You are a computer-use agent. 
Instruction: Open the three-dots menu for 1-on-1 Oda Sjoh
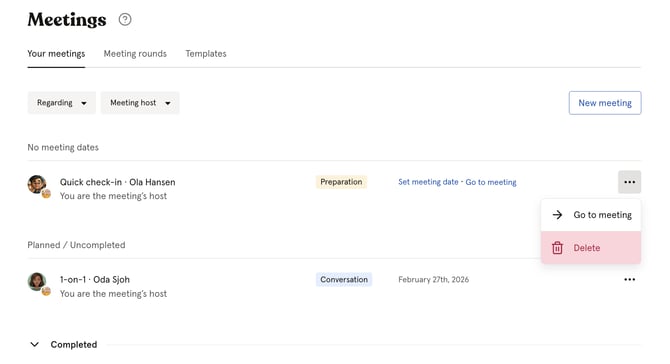point(629,279)
